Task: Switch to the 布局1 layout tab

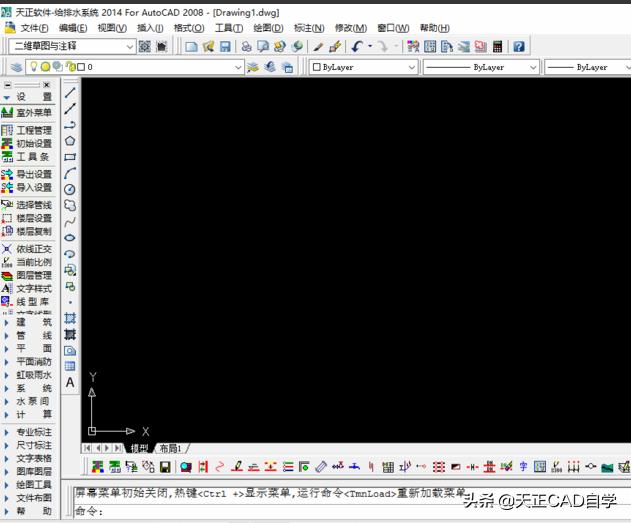Action: (x=171, y=449)
